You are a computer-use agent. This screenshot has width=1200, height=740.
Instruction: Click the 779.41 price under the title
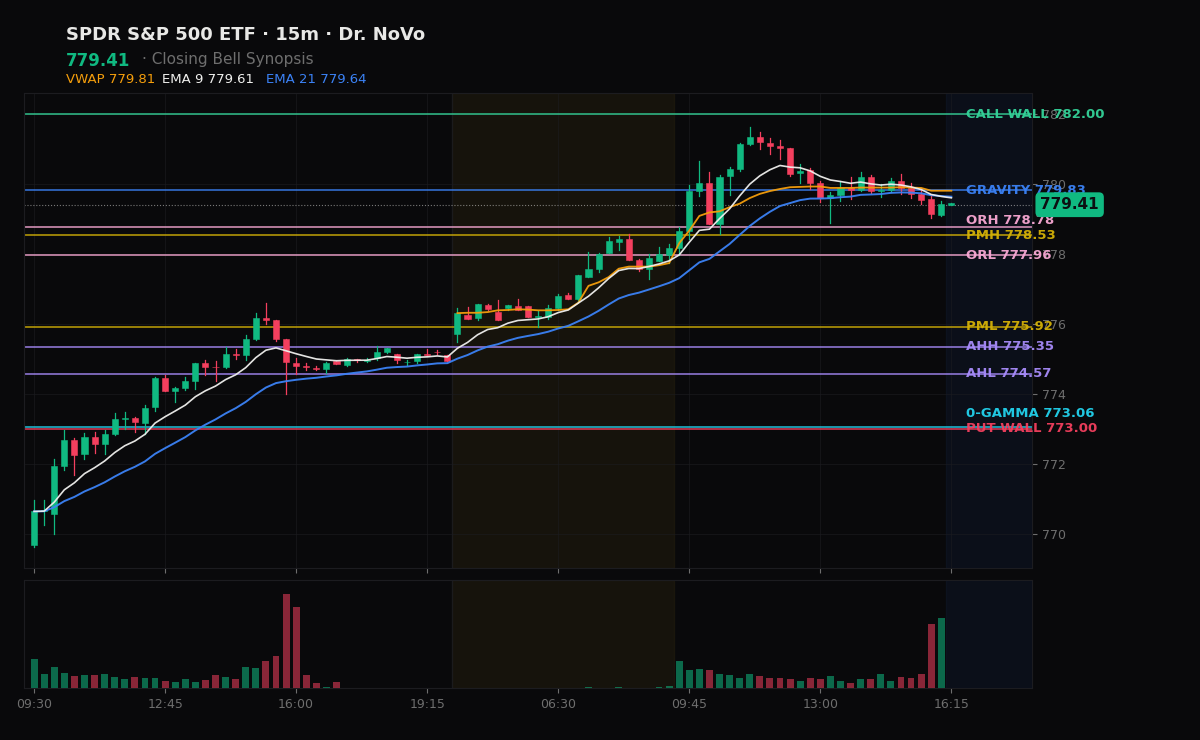[98, 60]
